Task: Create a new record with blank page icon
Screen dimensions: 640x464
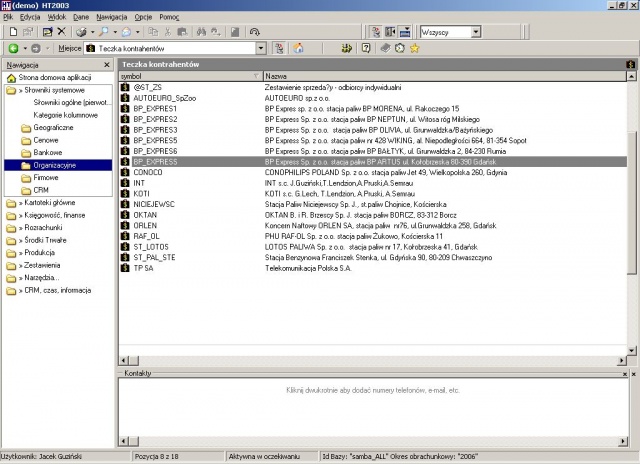Action: 13,32
